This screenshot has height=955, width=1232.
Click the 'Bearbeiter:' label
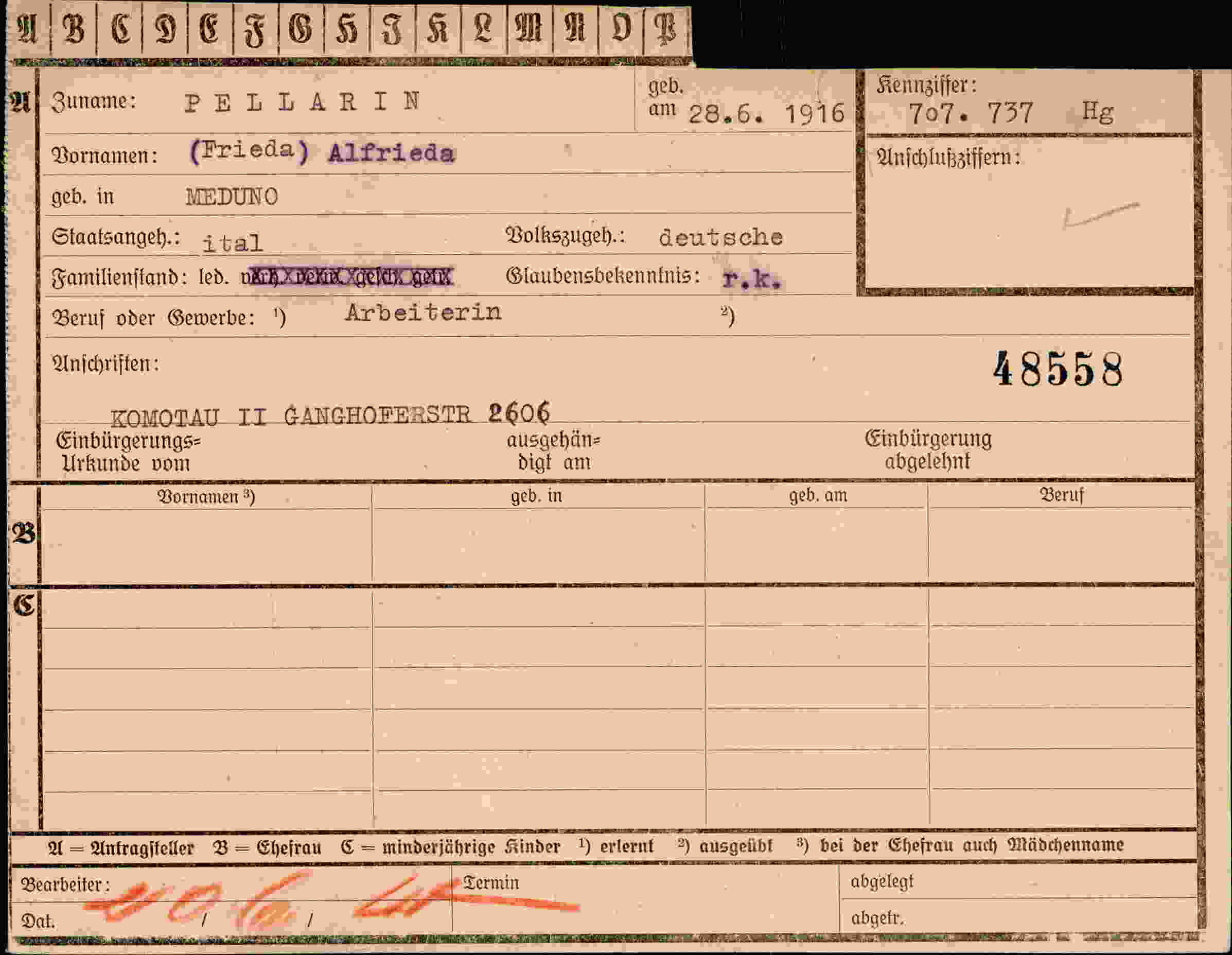pos(65,885)
